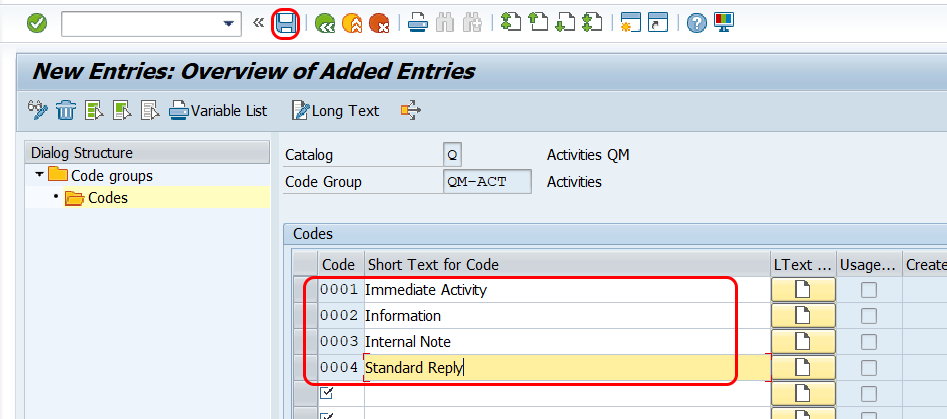Select the row marker for code 0003
The image size is (947, 419).
306,342
